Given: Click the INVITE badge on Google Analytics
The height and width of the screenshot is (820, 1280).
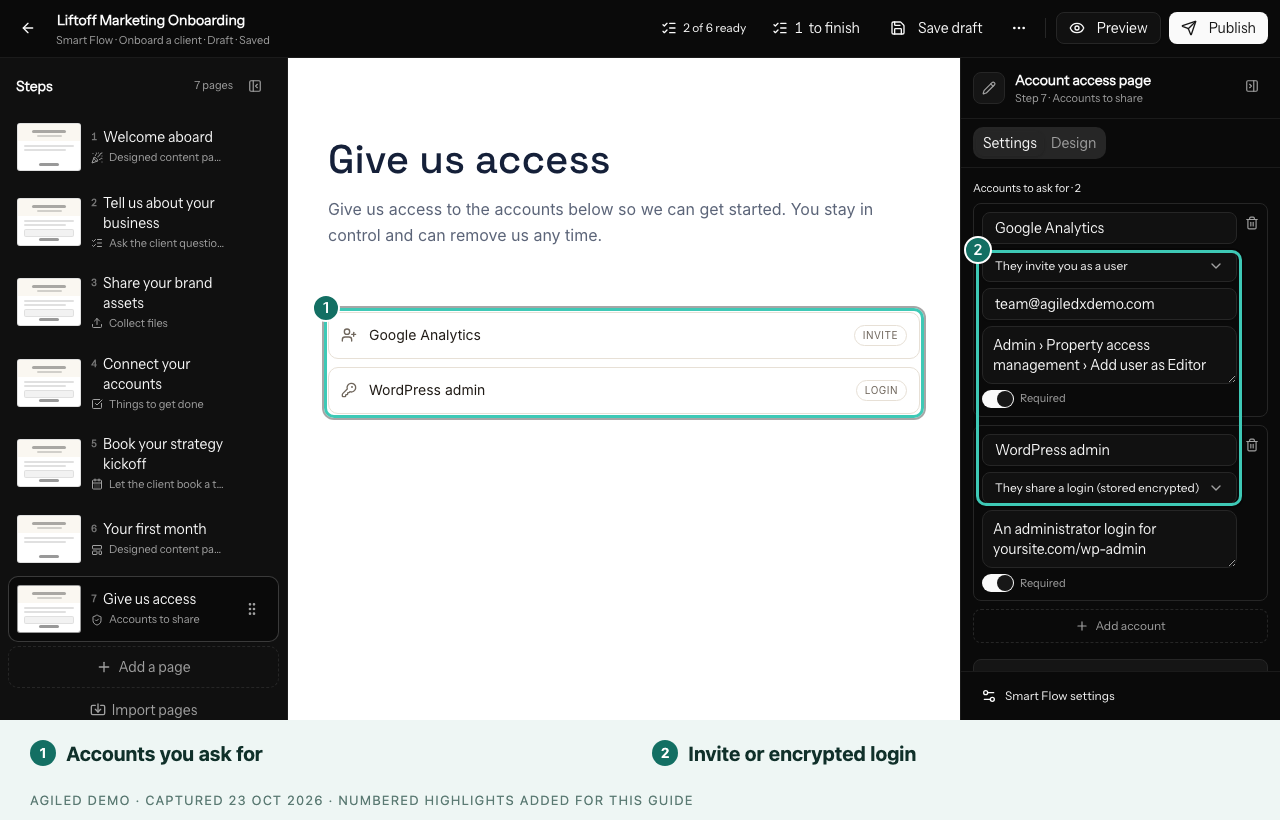Looking at the screenshot, I should point(880,335).
